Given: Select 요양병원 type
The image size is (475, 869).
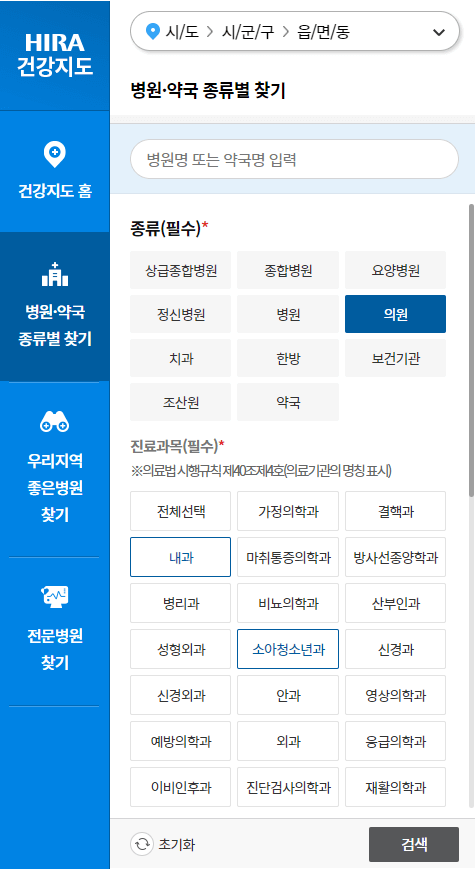Looking at the screenshot, I should [x=395, y=270].
